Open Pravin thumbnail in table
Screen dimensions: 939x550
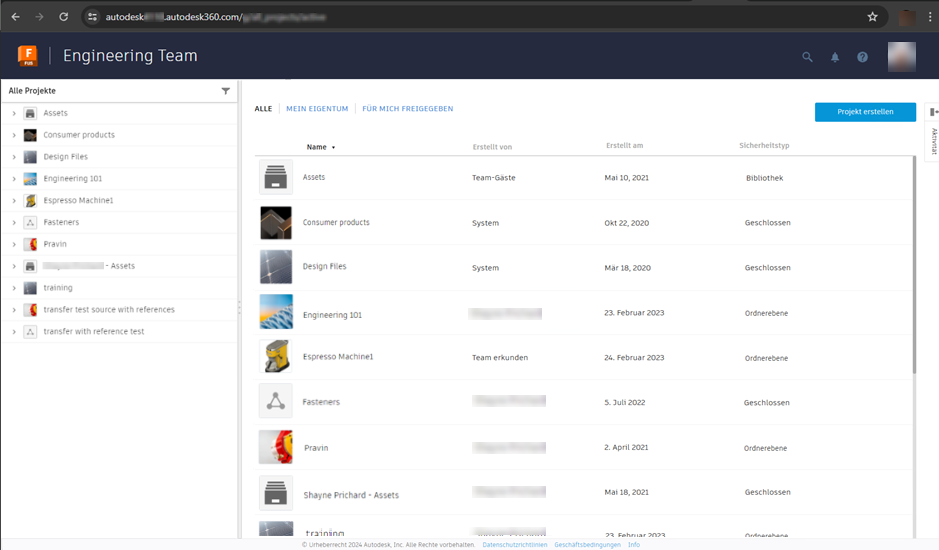coord(275,447)
